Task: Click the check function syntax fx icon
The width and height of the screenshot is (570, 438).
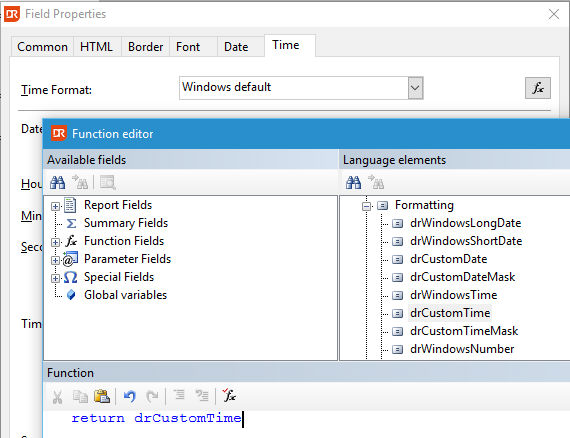Action: 229,395
